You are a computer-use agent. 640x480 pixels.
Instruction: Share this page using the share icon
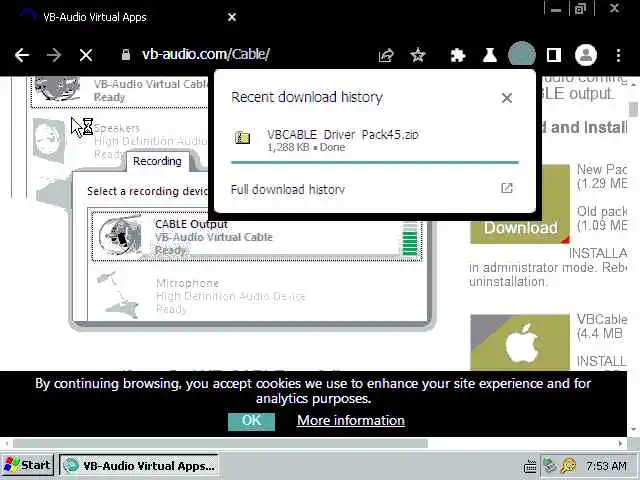386,55
